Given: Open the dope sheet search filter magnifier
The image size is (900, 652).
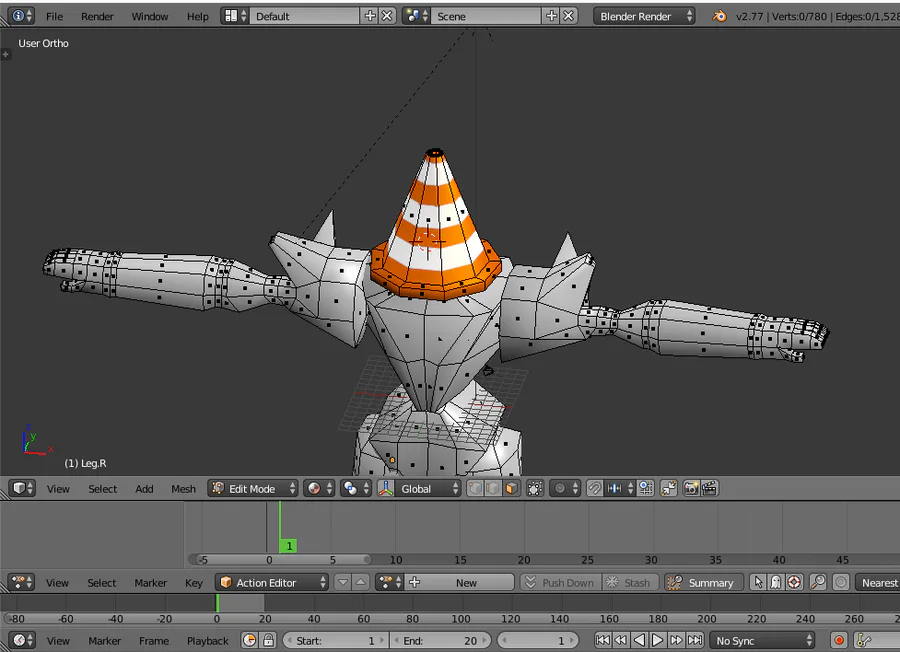Looking at the screenshot, I should click(817, 583).
